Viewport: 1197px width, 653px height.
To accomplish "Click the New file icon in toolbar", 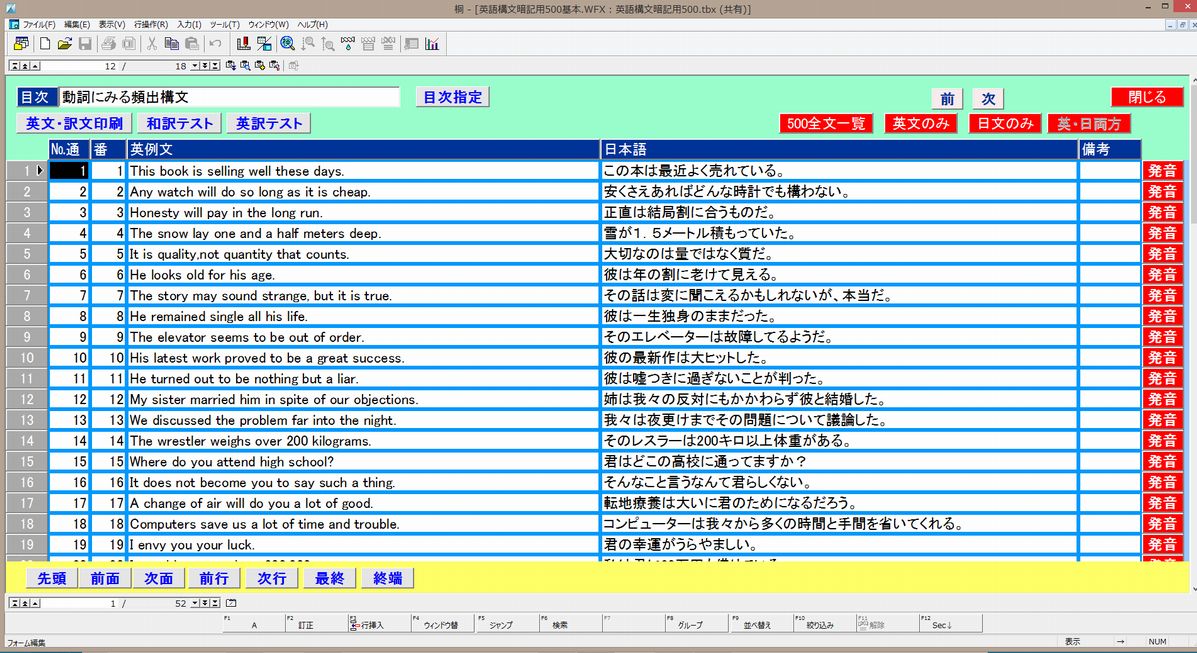I will point(45,44).
